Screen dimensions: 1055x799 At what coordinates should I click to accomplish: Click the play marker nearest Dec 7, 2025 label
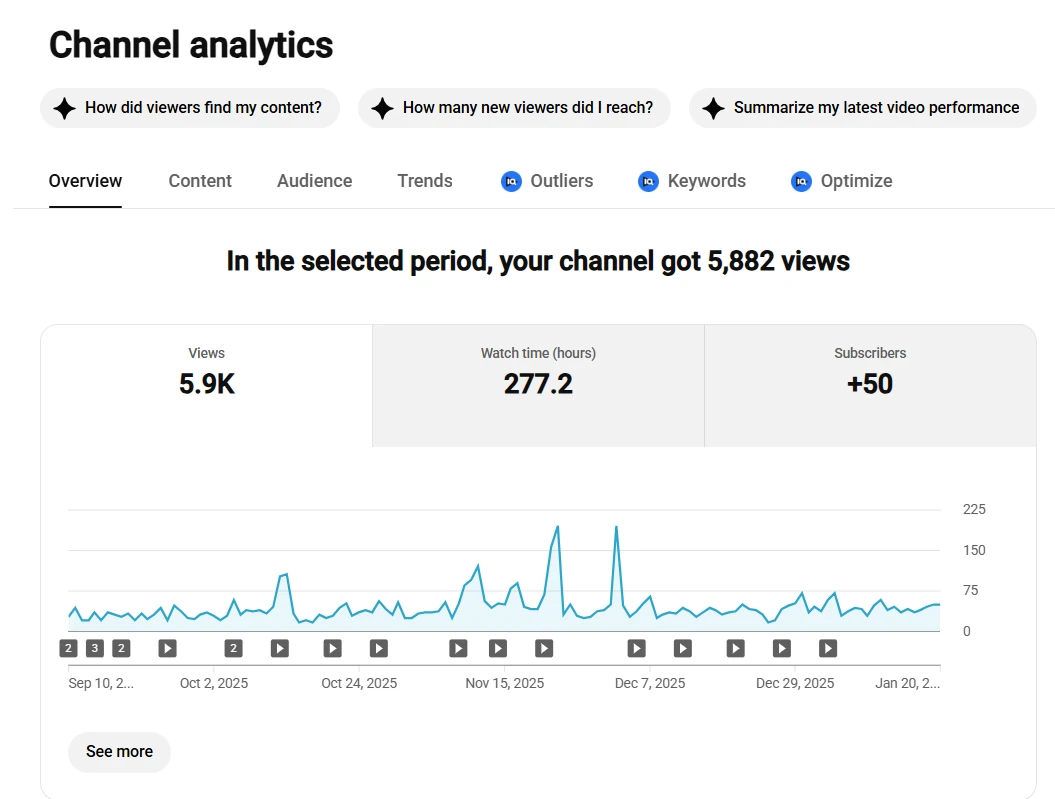pos(636,648)
